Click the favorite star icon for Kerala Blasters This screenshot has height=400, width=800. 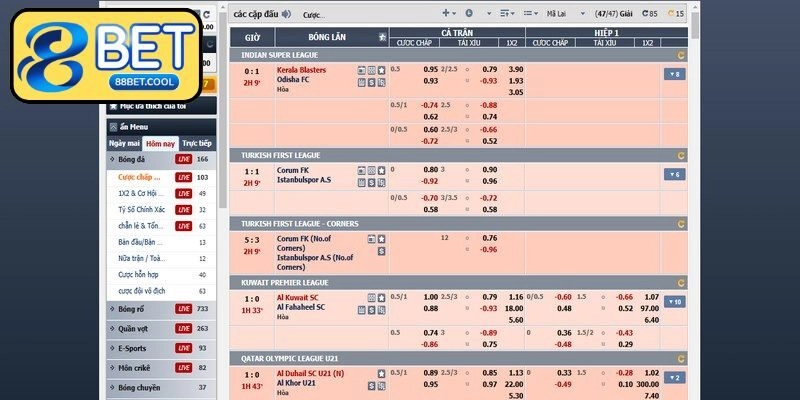click(x=381, y=70)
